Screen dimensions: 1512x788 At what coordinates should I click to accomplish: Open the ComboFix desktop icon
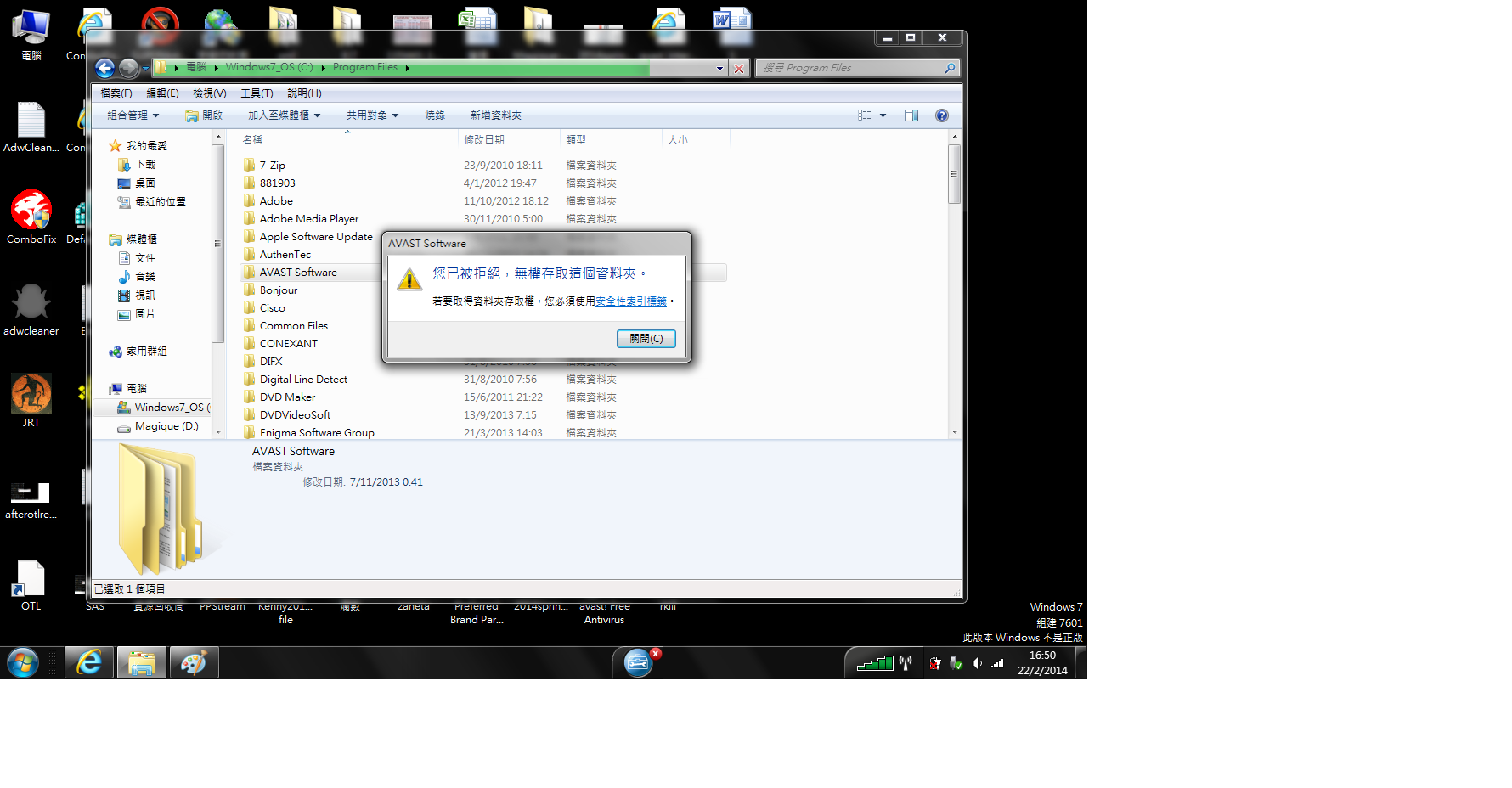point(31,217)
